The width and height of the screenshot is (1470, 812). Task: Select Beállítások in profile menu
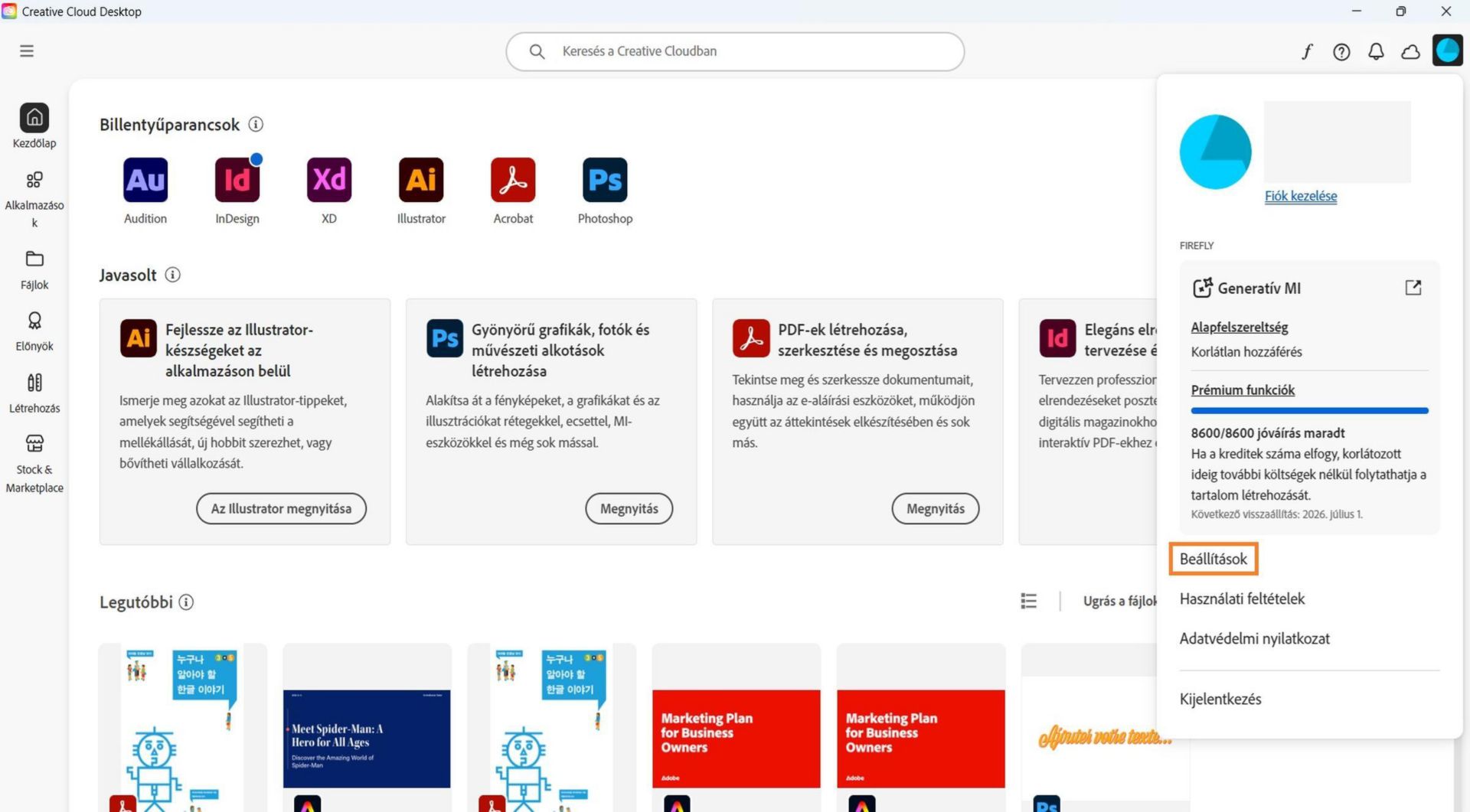click(x=1214, y=559)
